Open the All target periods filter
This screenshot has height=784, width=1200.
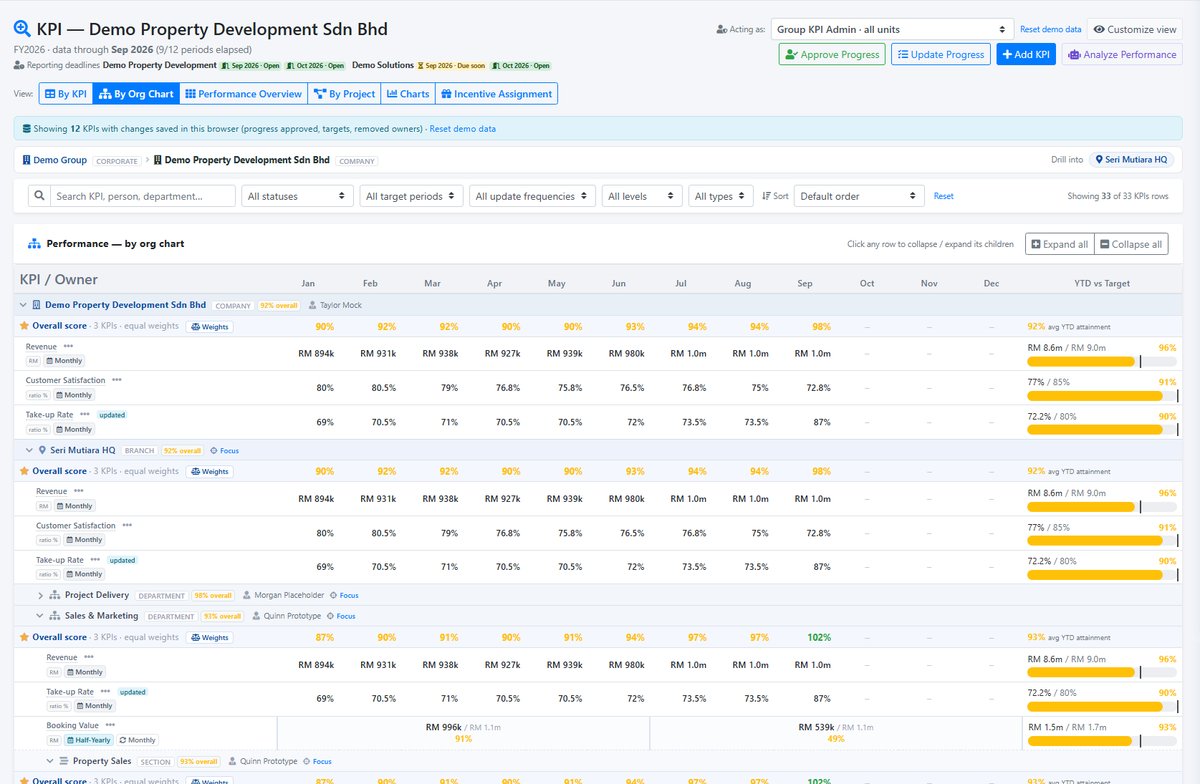coord(411,196)
